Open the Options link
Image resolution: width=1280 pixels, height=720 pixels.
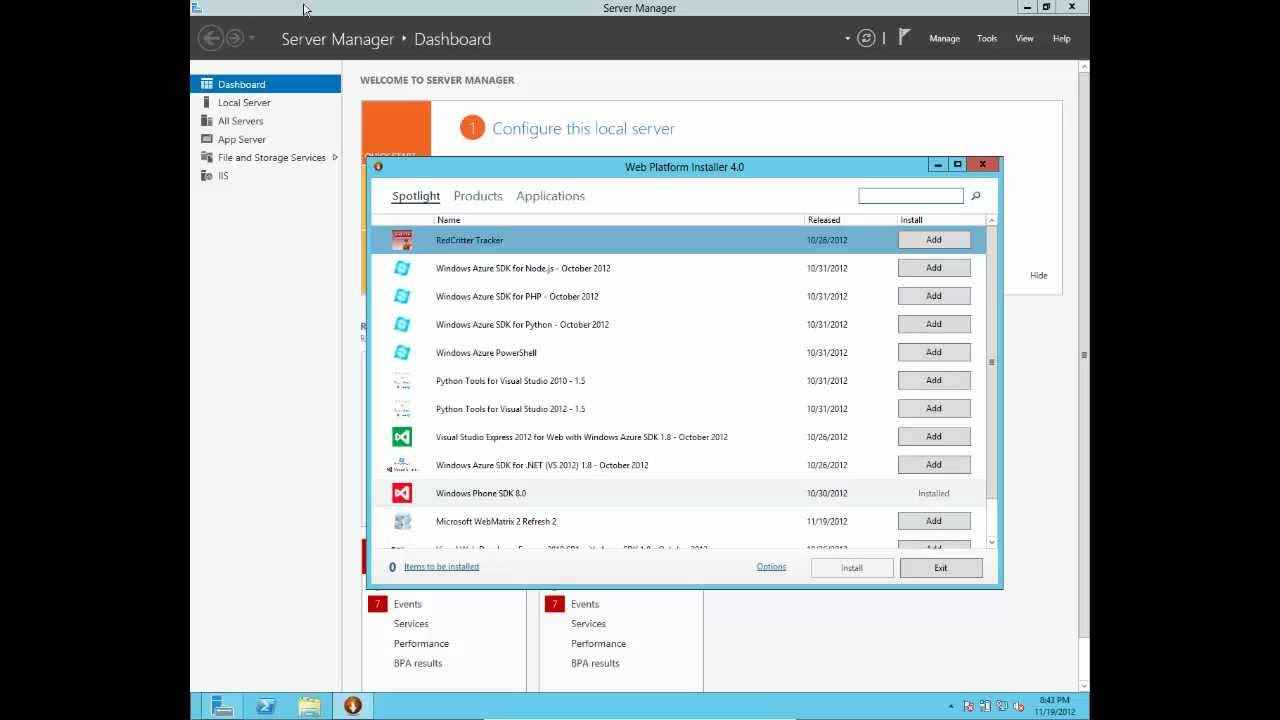(771, 567)
